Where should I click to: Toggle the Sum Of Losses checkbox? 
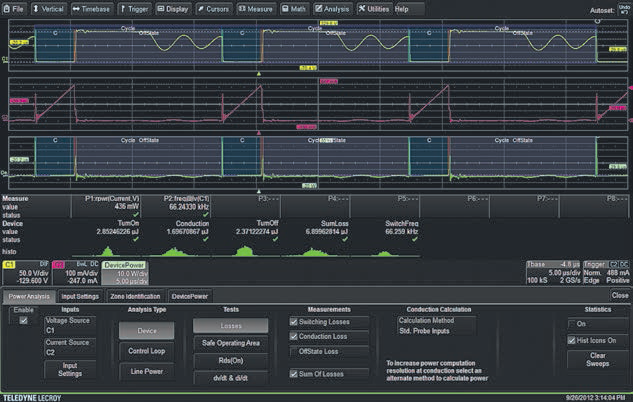[x=293, y=374]
